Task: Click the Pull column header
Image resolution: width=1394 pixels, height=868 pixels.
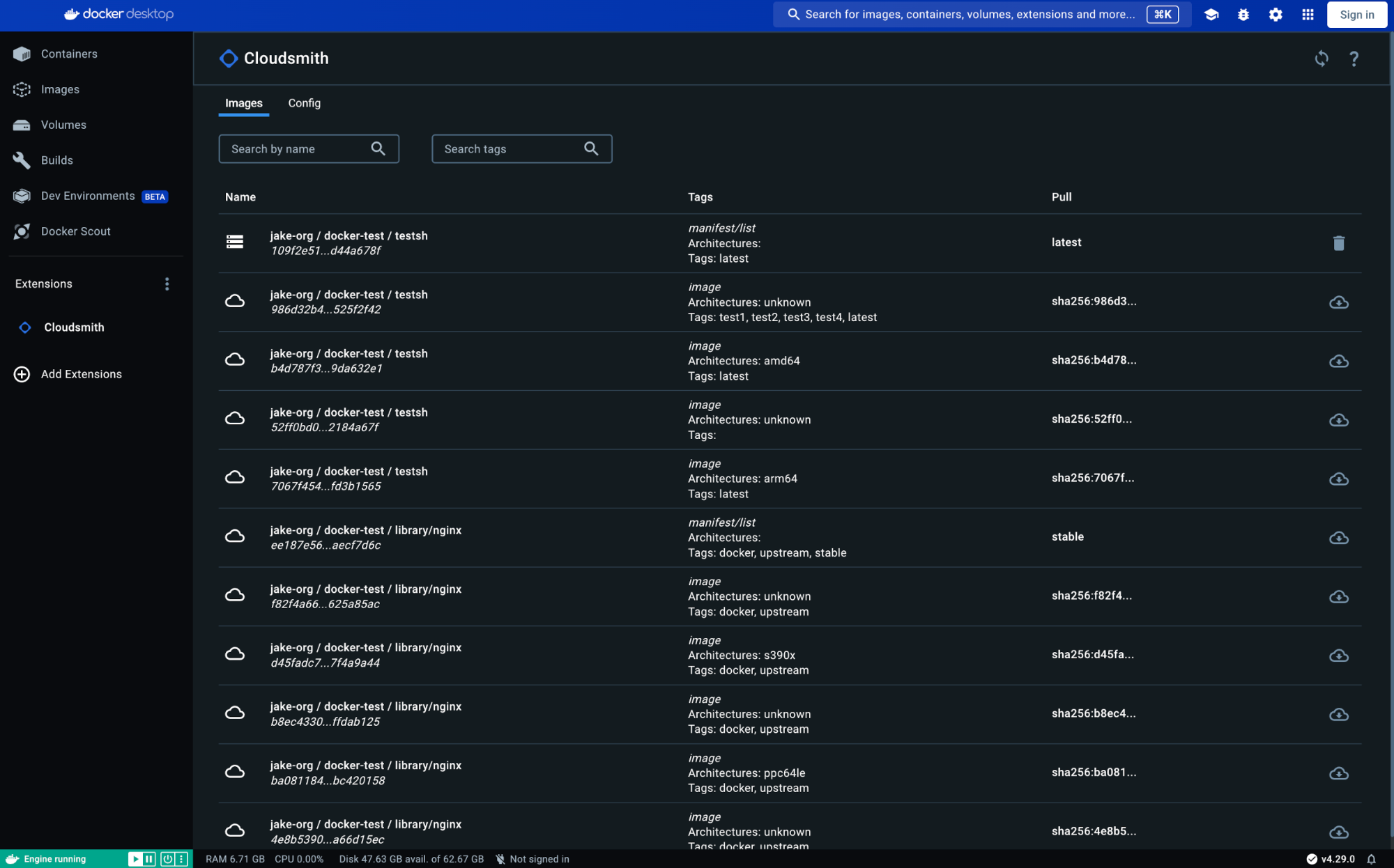Action: pyautogui.click(x=1062, y=197)
